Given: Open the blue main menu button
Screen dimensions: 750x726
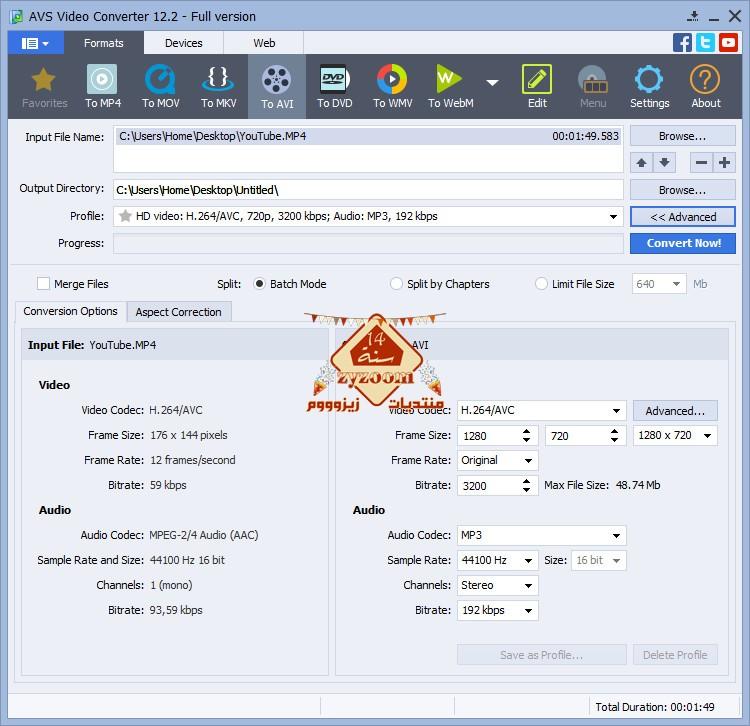Looking at the screenshot, I should pyautogui.click(x=35, y=43).
